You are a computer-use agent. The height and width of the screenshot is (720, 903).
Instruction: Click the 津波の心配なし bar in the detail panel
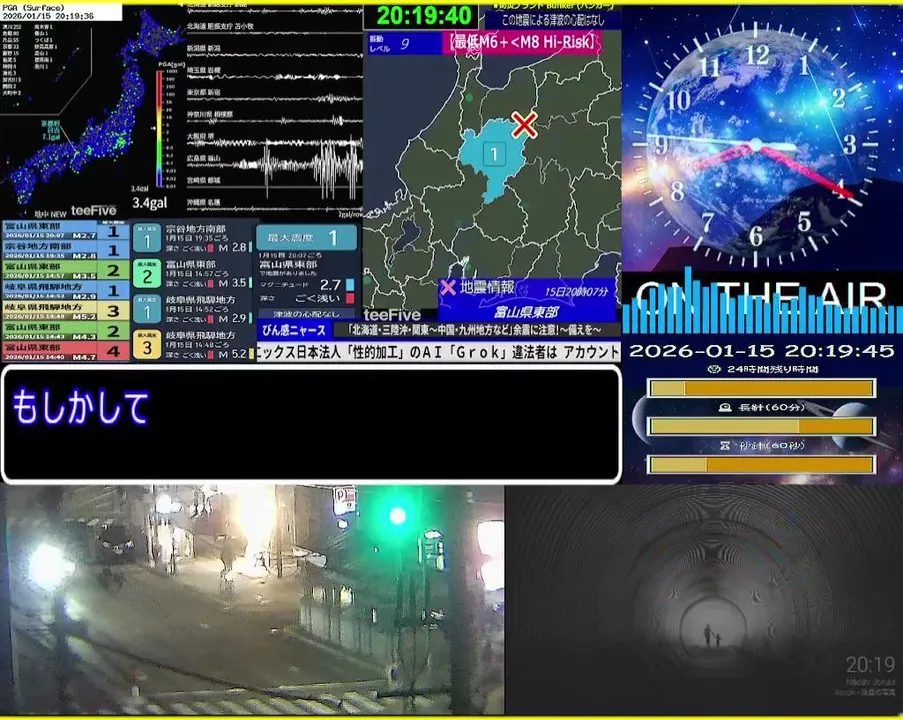click(306, 314)
